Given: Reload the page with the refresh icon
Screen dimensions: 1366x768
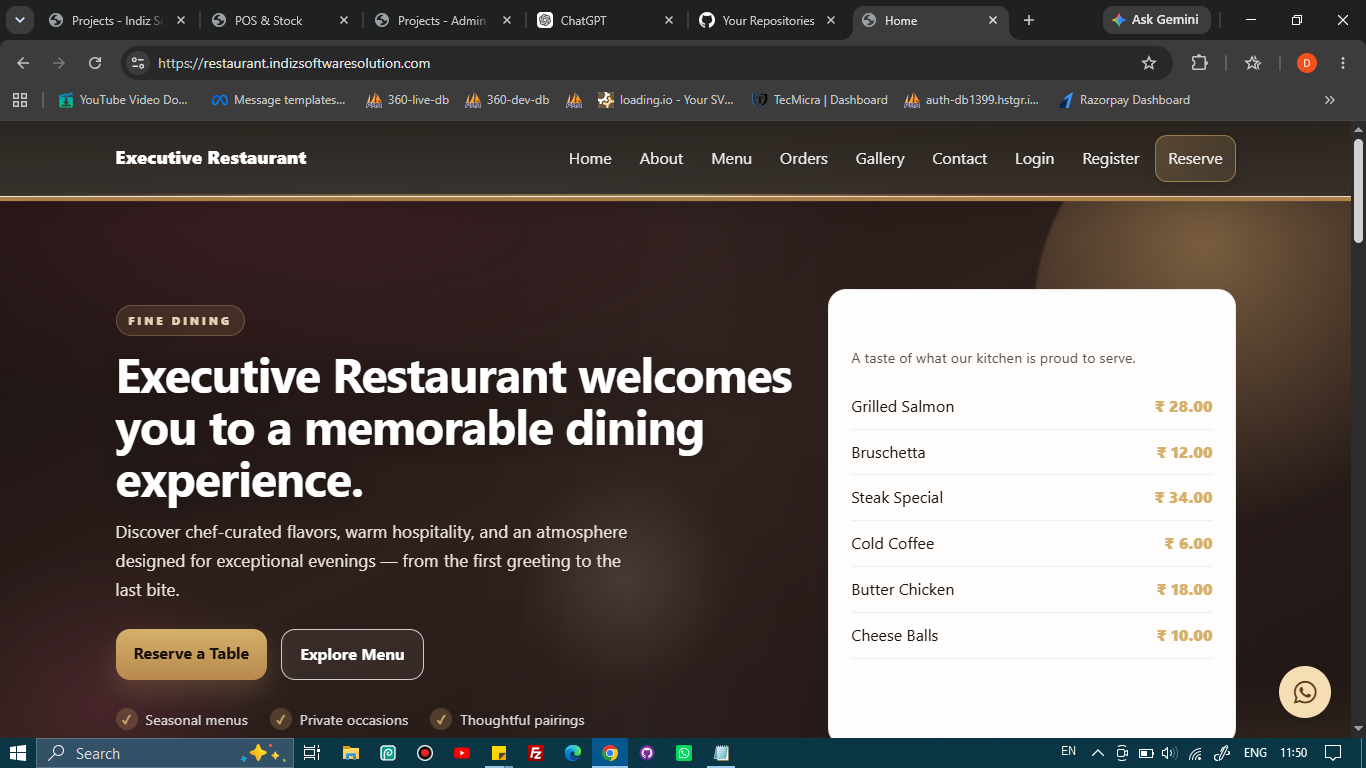Looking at the screenshot, I should coord(95,63).
